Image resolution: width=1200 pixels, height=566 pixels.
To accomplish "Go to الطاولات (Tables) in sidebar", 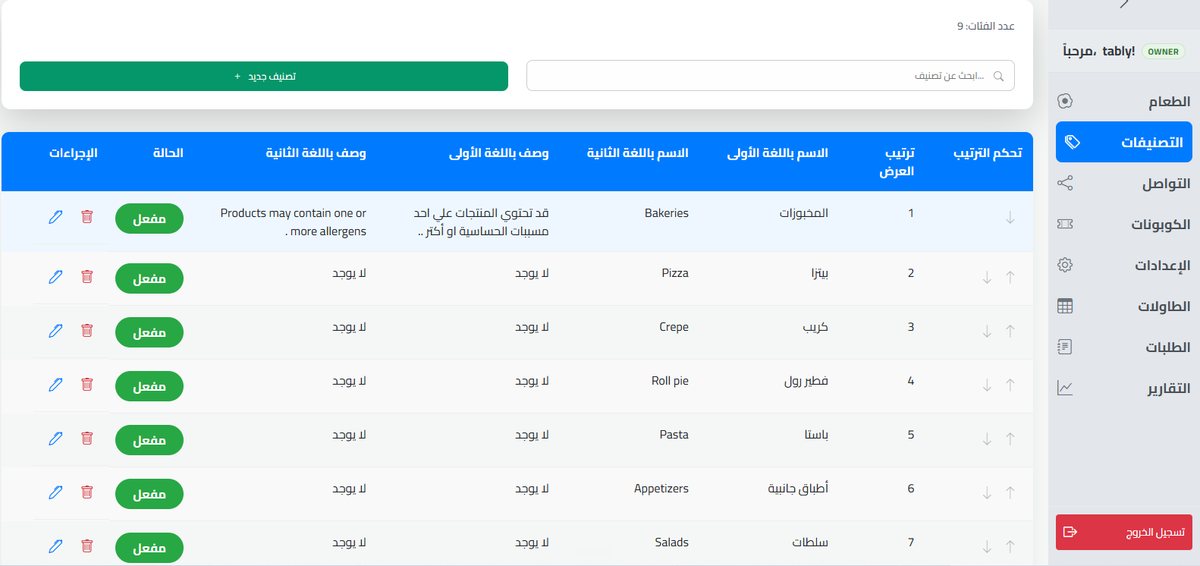I will tap(1123, 306).
